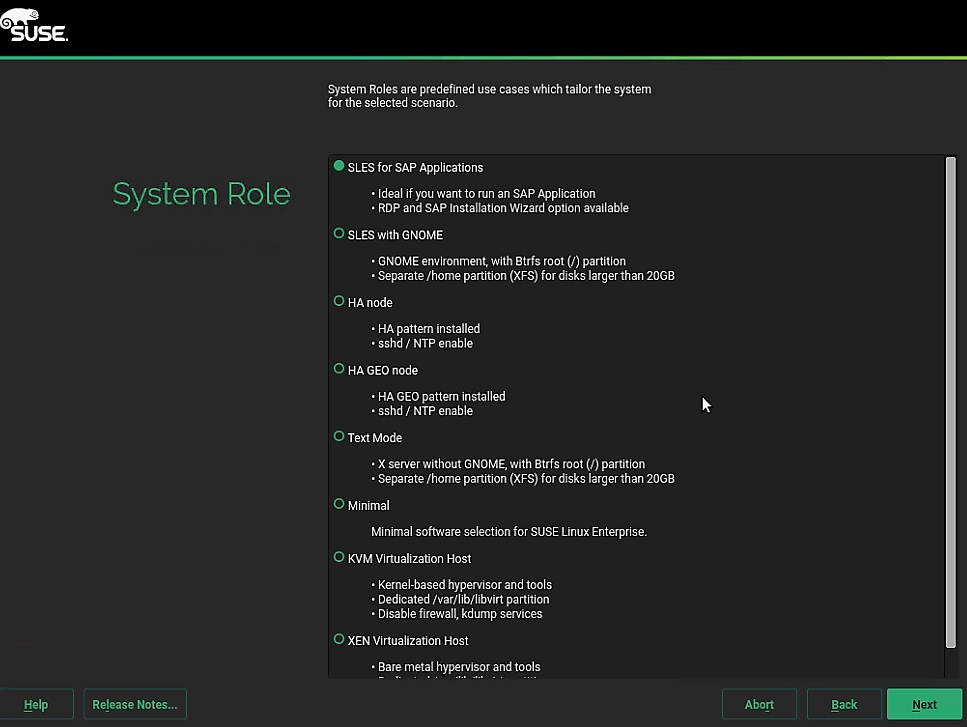Image resolution: width=967 pixels, height=727 pixels.
Task: Click 'Dedicated /var/lib/libvirt partition' text
Action: (x=463, y=599)
